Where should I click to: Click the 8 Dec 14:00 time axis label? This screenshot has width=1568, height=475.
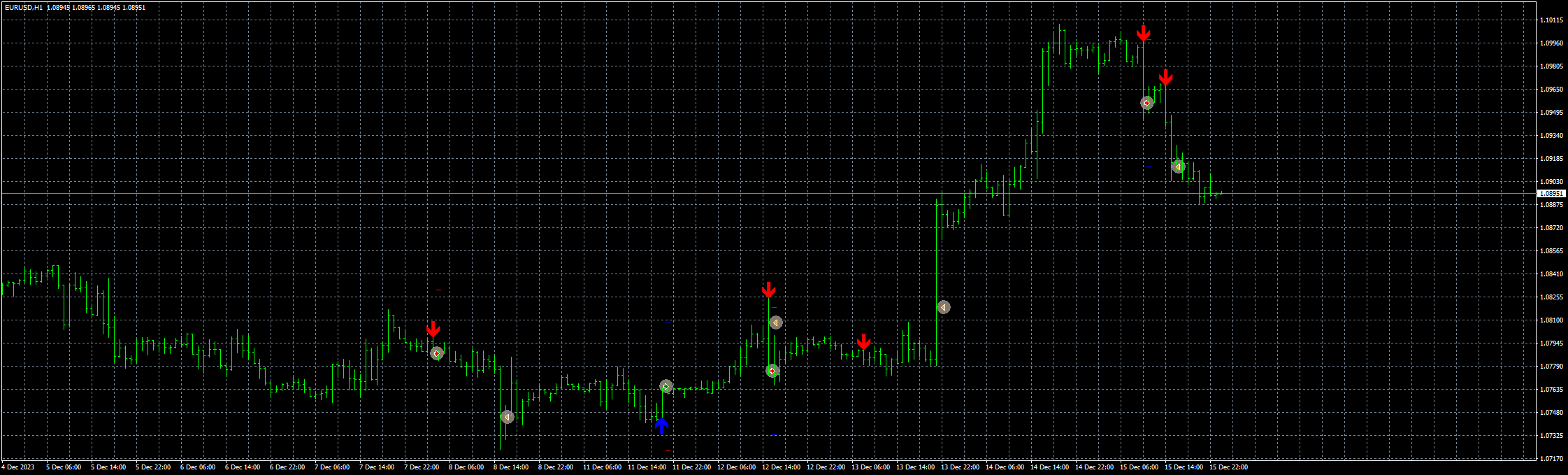(x=511, y=467)
